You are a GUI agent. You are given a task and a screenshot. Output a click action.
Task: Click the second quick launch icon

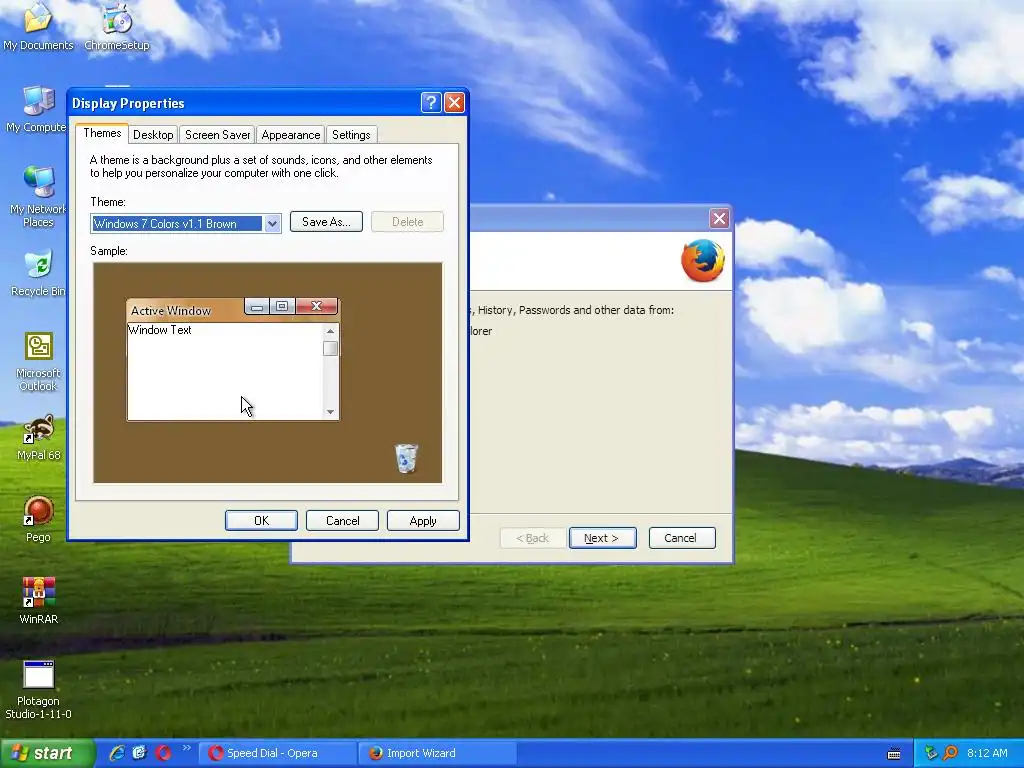point(140,753)
